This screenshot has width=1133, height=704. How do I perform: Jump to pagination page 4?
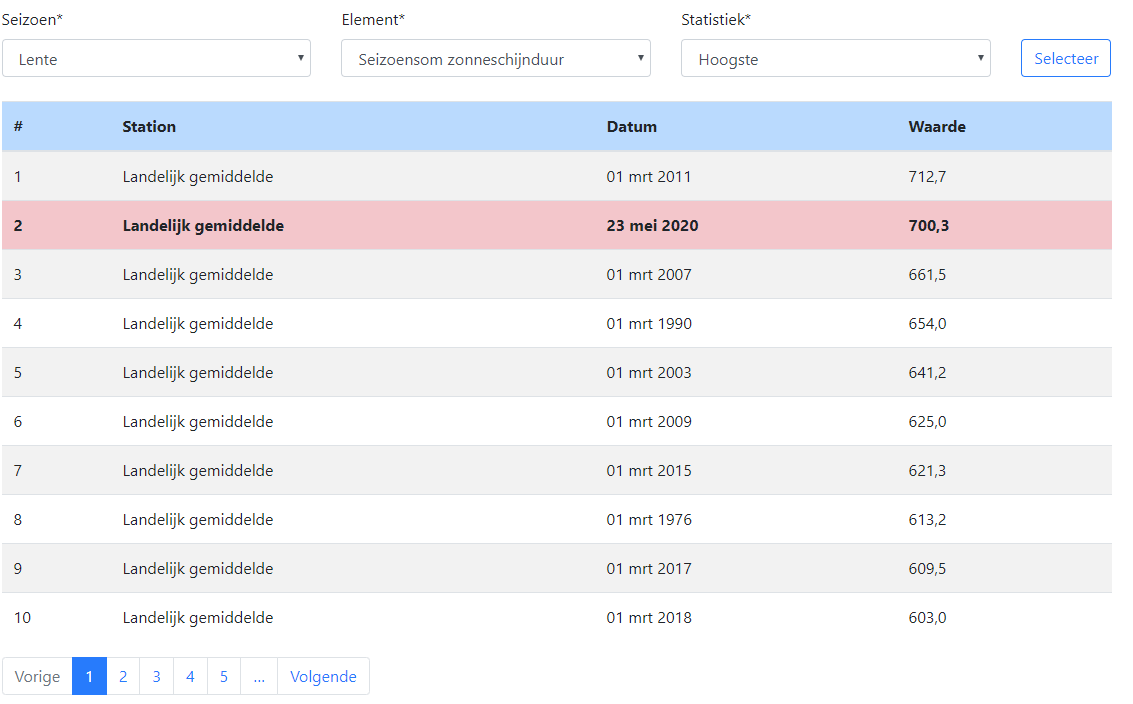coord(190,676)
